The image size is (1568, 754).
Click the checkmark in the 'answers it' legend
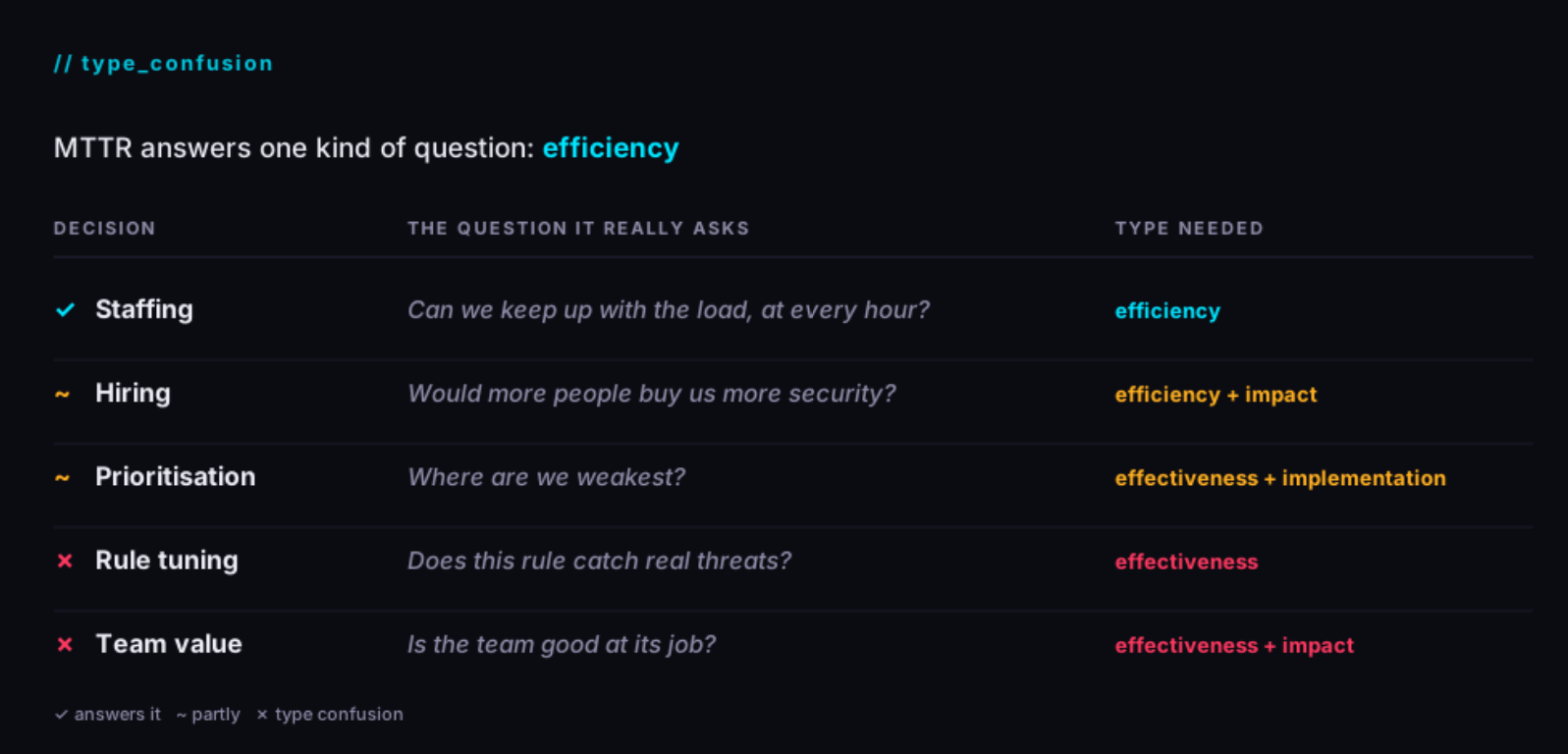(61, 715)
